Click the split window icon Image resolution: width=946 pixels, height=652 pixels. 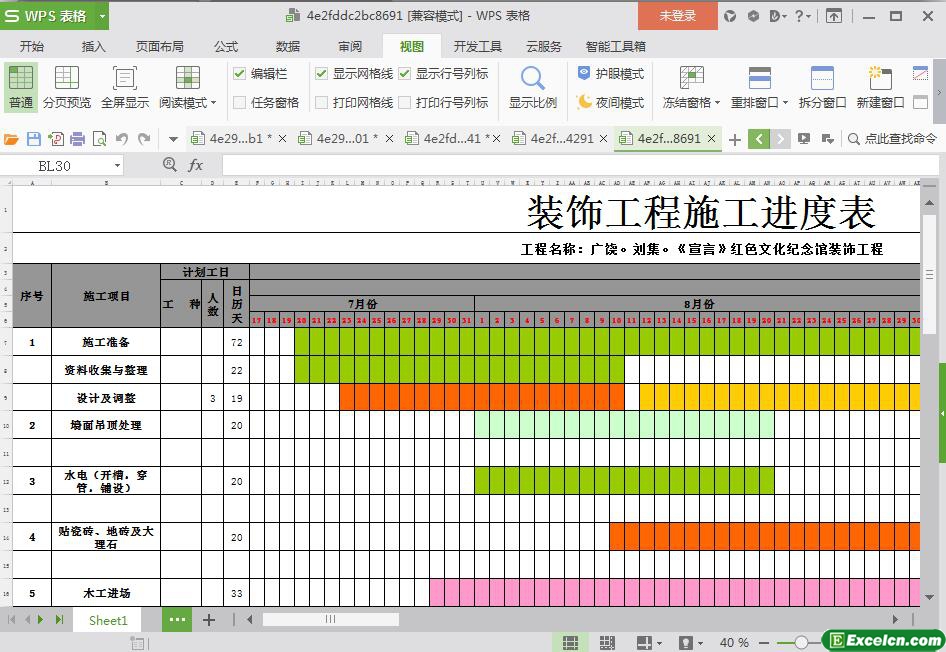(x=822, y=79)
